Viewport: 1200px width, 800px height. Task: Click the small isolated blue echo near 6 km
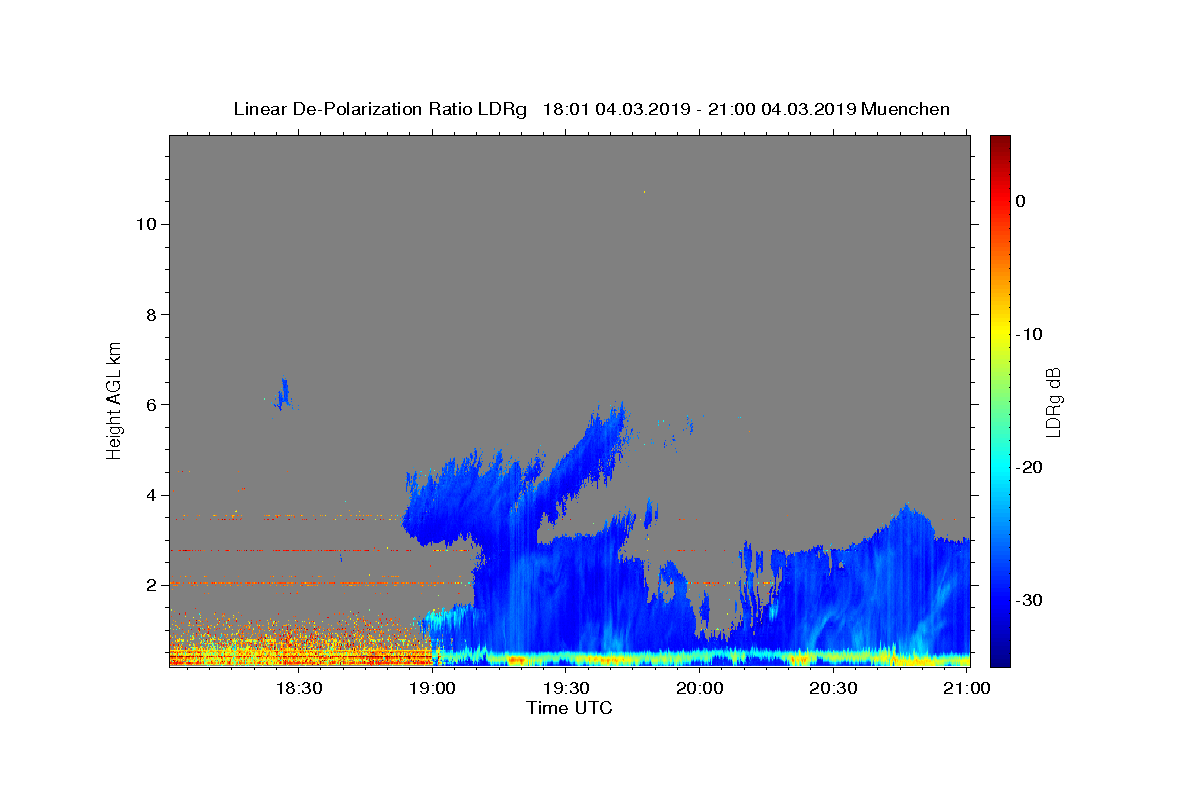(x=284, y=394)
